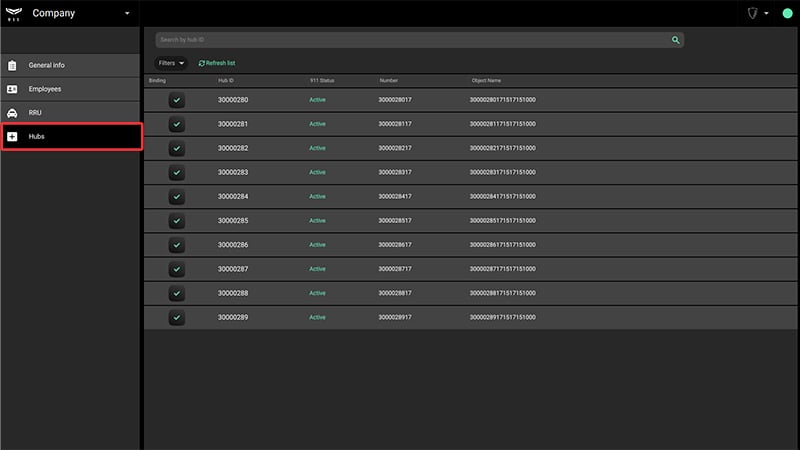The image size is (800, 450).
Task: Click Refresh list
Action: tap(217, 63)
